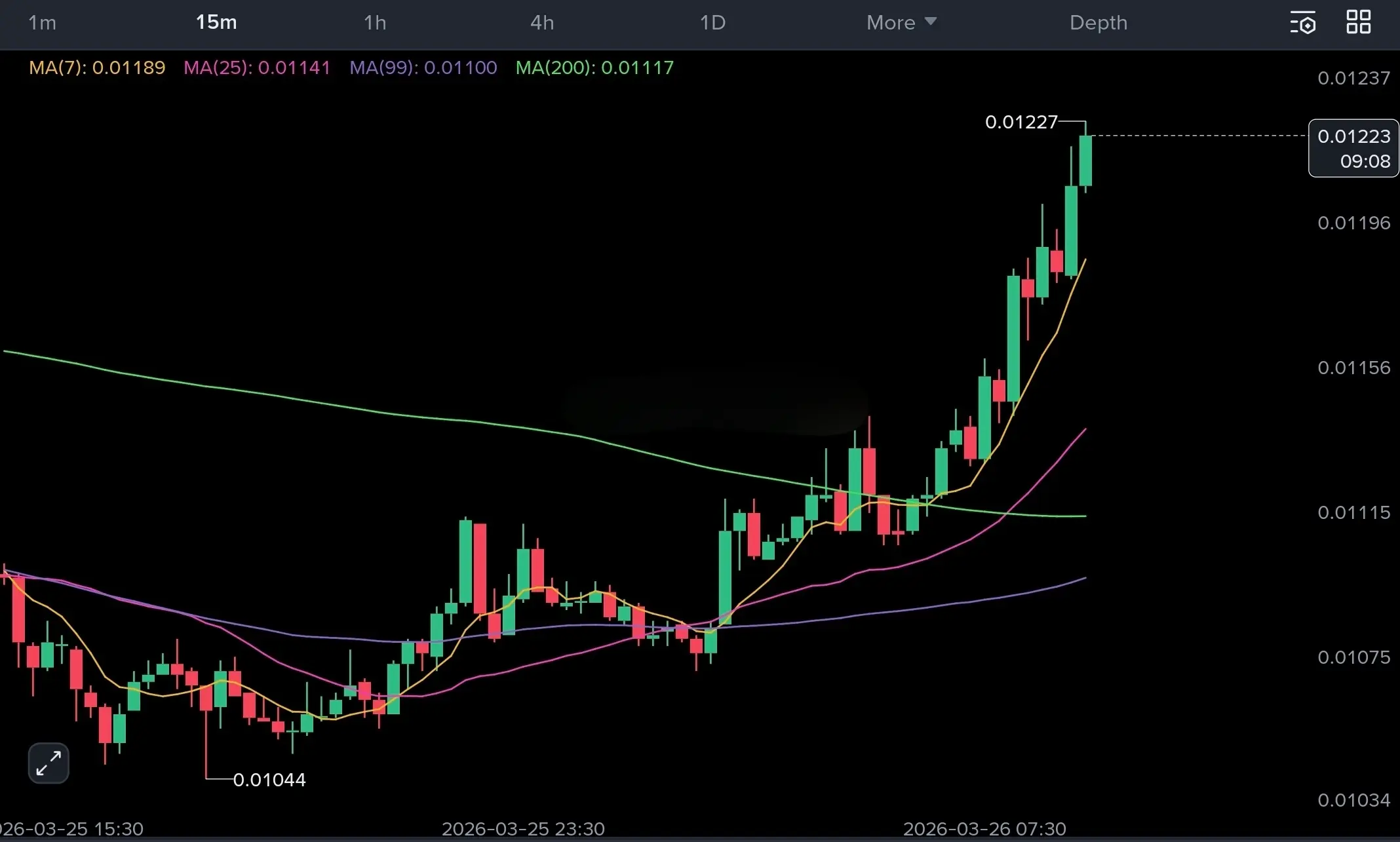Expand the chart to fullscreen

[x=49, y=763]
